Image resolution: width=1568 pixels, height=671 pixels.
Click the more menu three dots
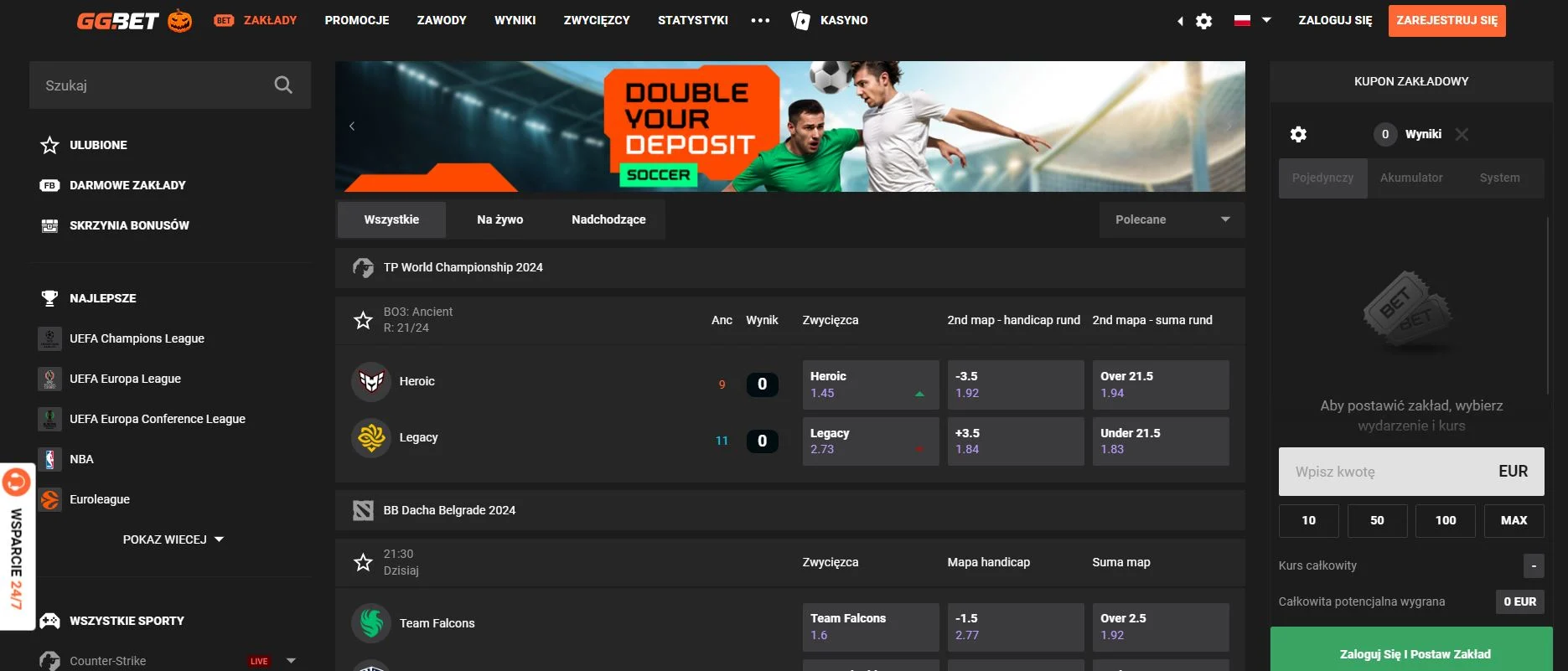tap(760, 20)
